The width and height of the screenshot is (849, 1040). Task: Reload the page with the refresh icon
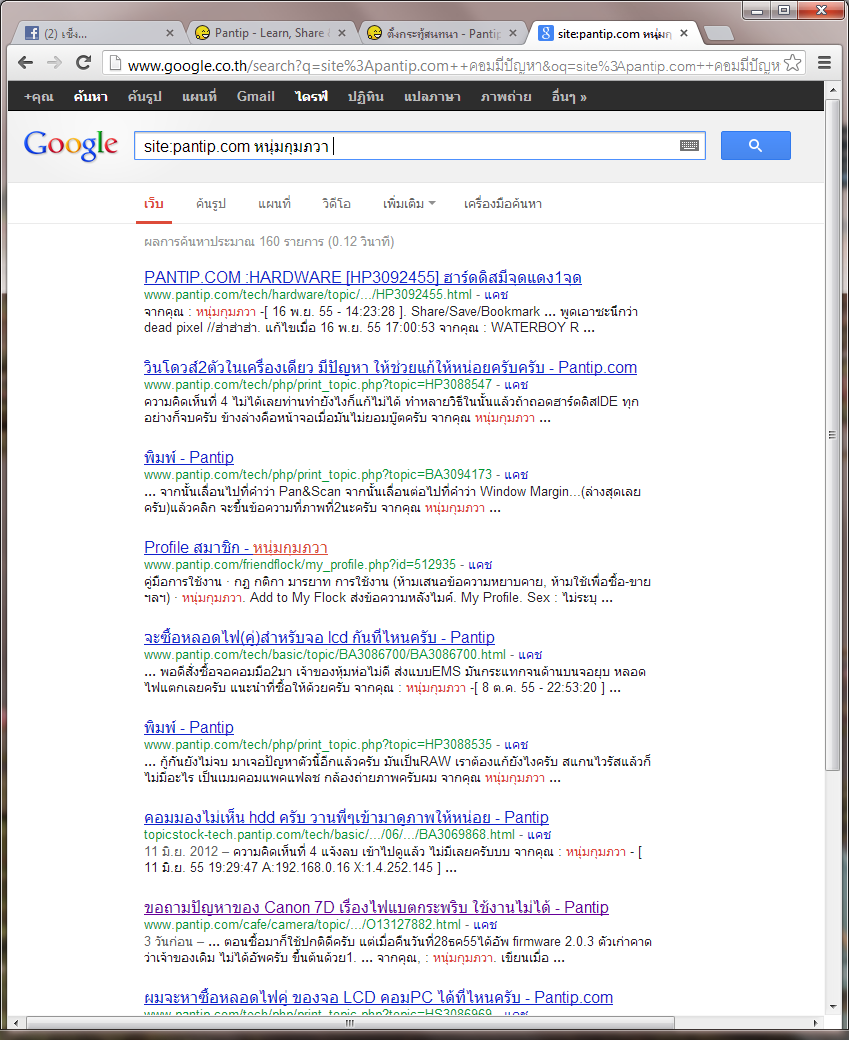[84, 63]
